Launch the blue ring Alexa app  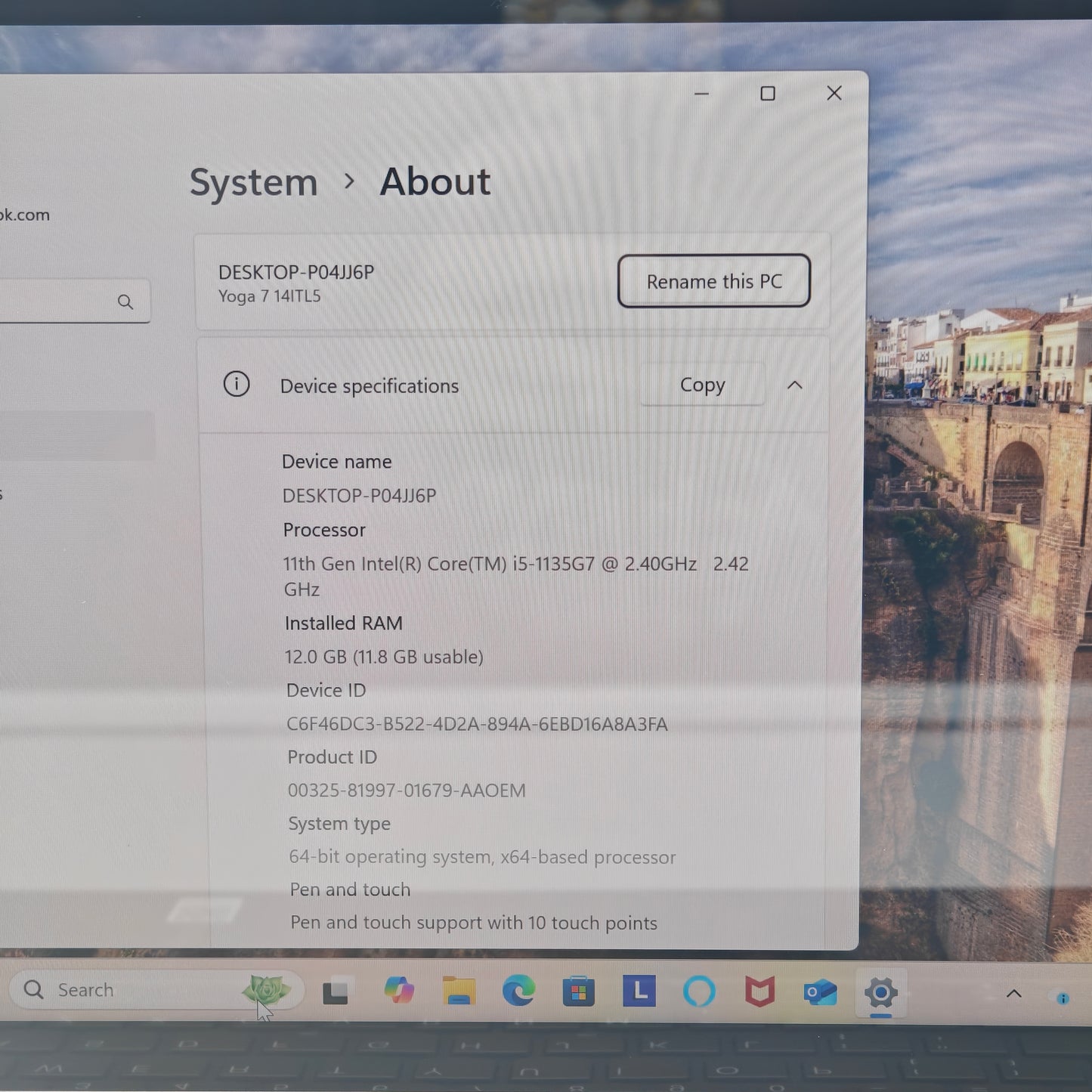699,991
